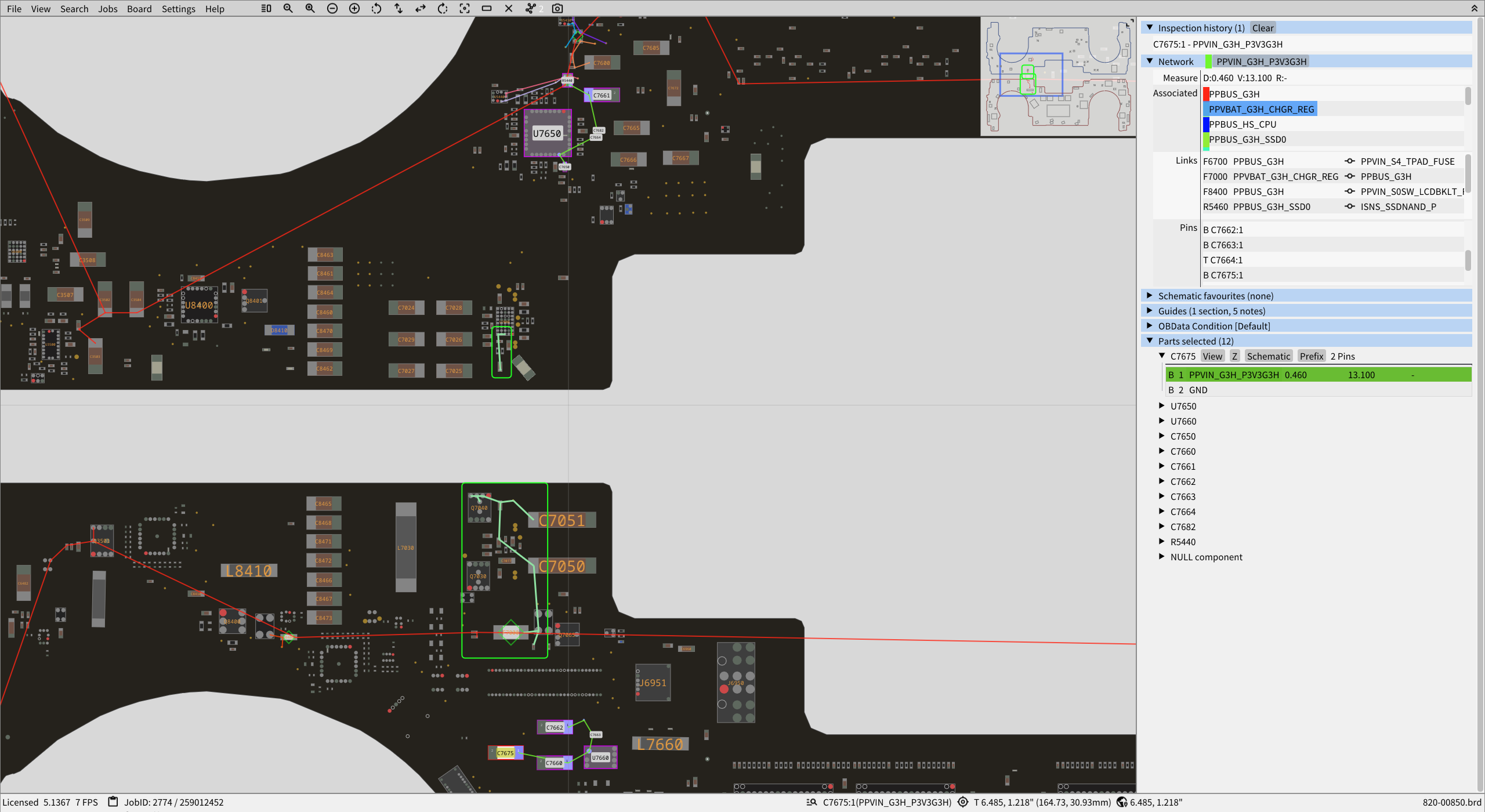Click the magnifier zoom-out toolbar icon

pyautogui.click(x=288, y=9)
